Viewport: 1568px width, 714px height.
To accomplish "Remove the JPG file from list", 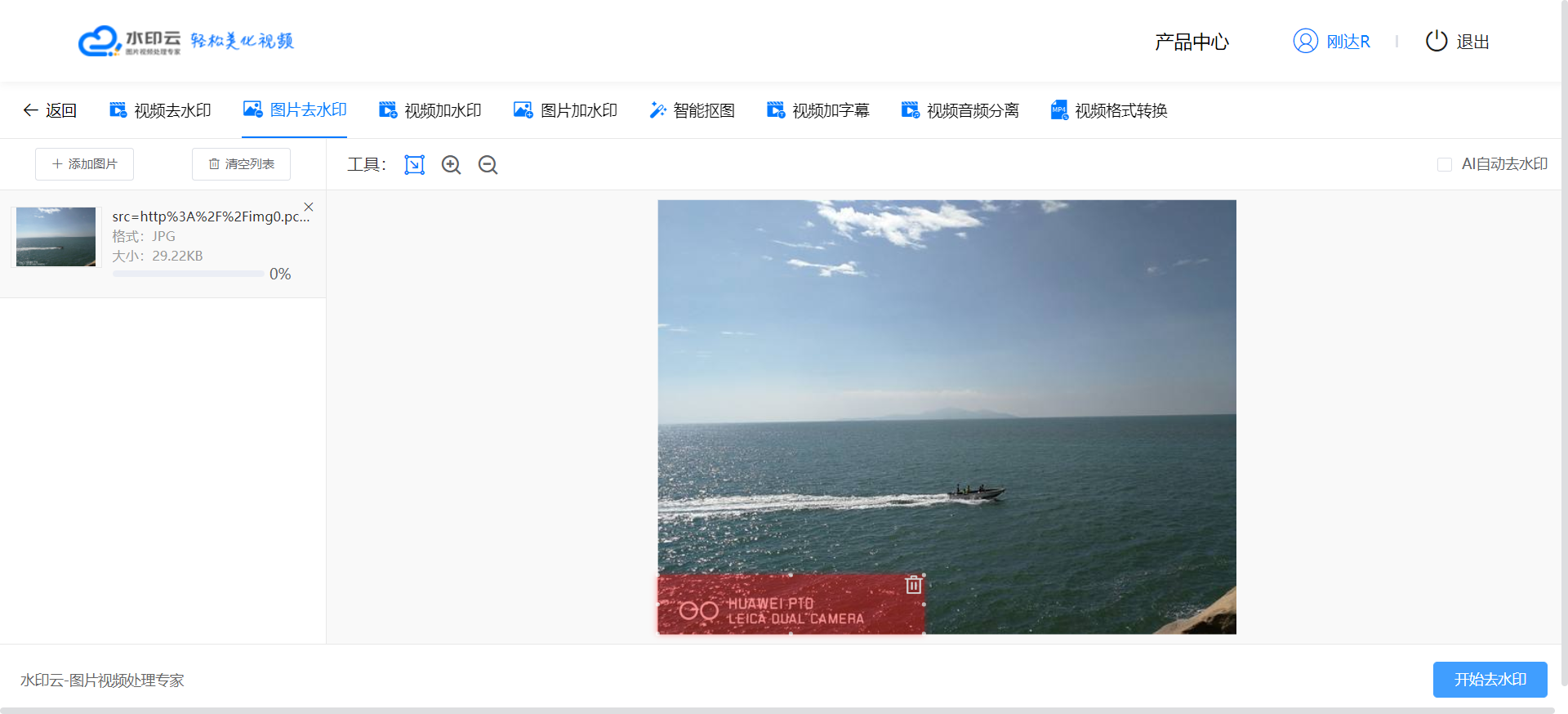I will (309, 207).
